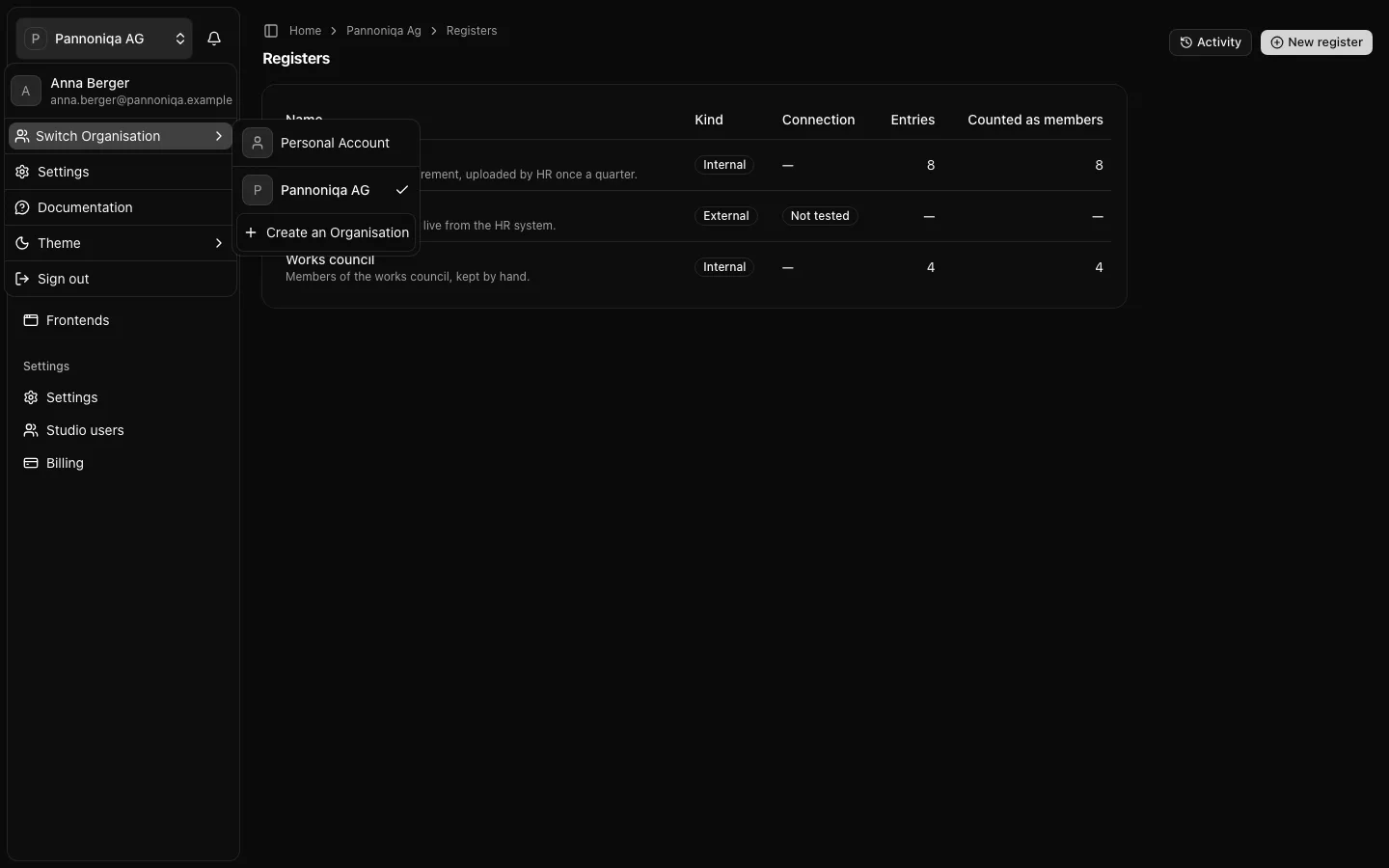Expand the Switch Organisation submenu
The height and width of the screenshot is (868, 1389).
pyautogui.click(x=121, y=136)
